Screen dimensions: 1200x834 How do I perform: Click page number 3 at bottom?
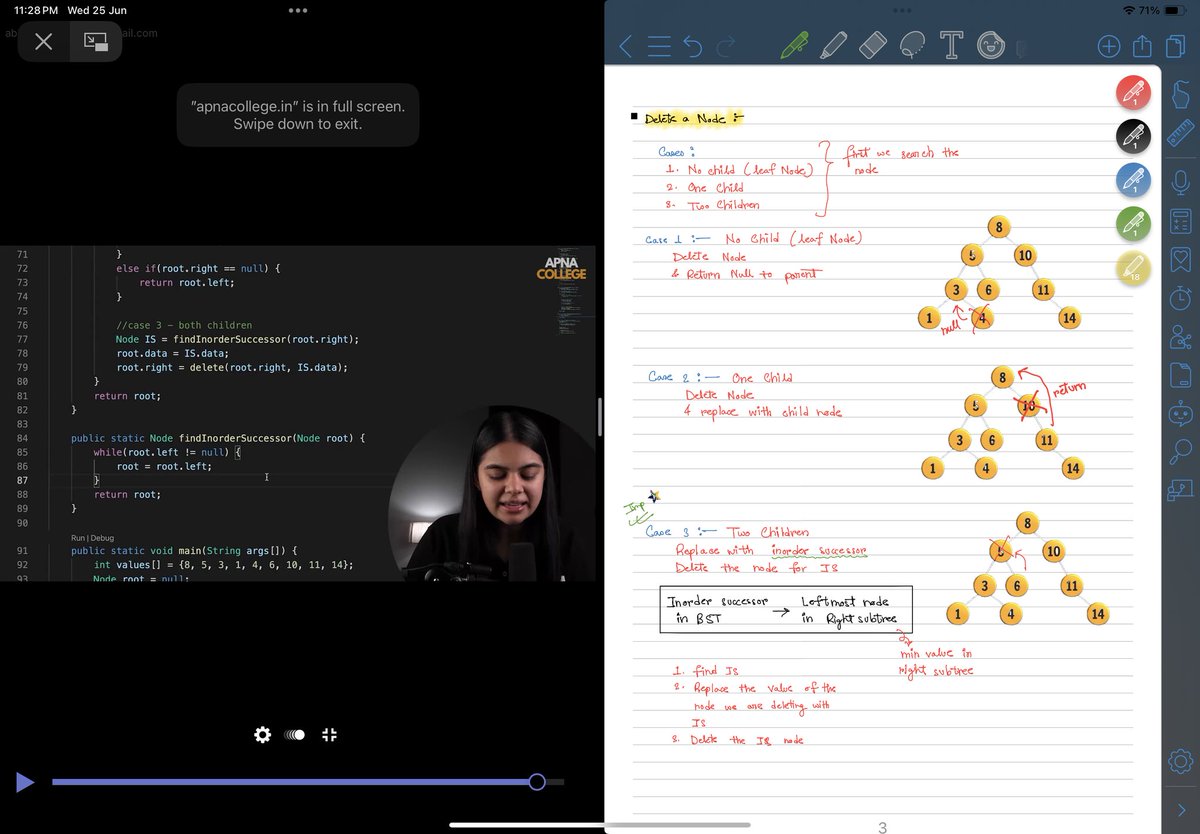(x=882, y=827)
